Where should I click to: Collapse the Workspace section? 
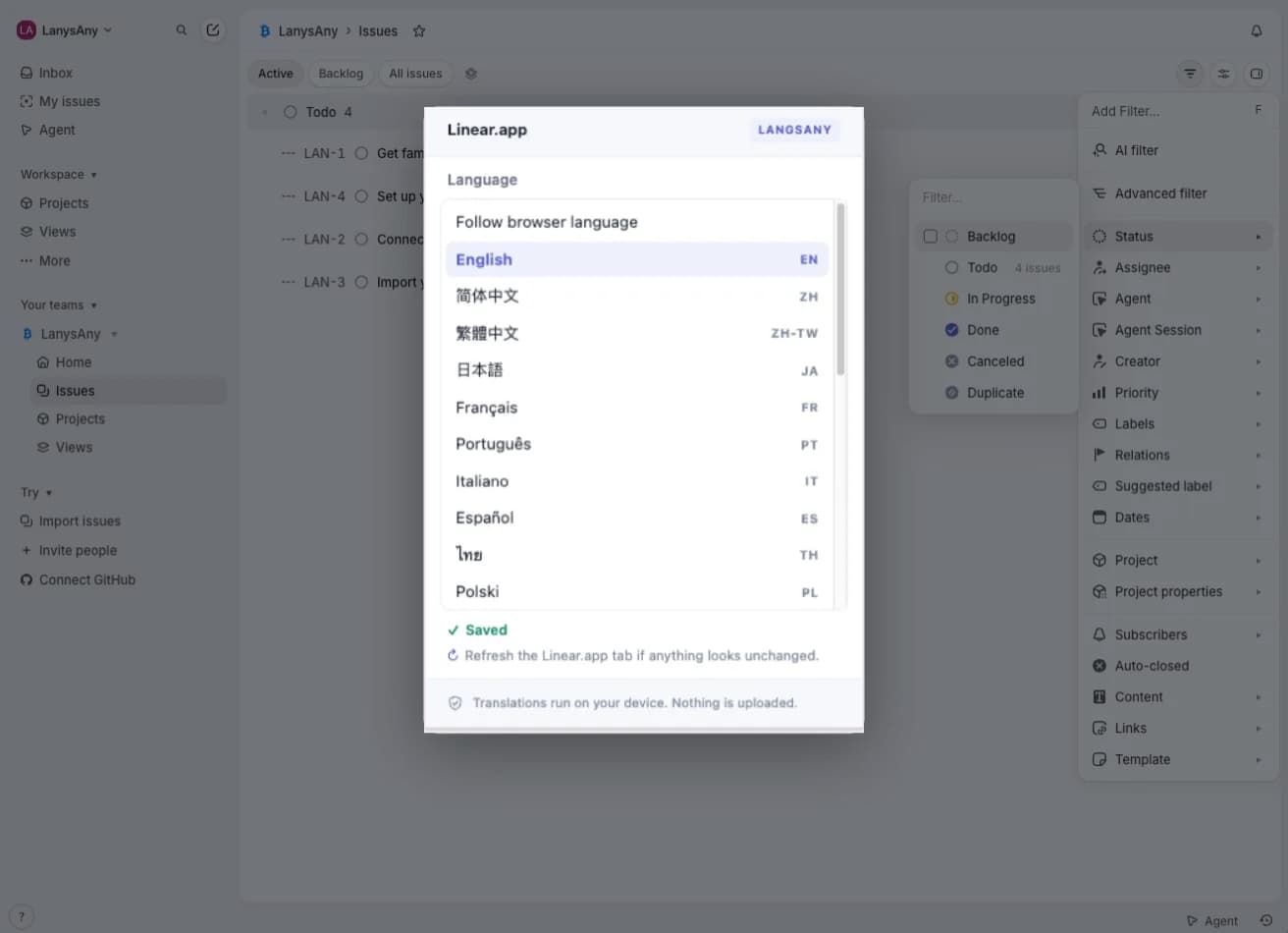[58, 175]
